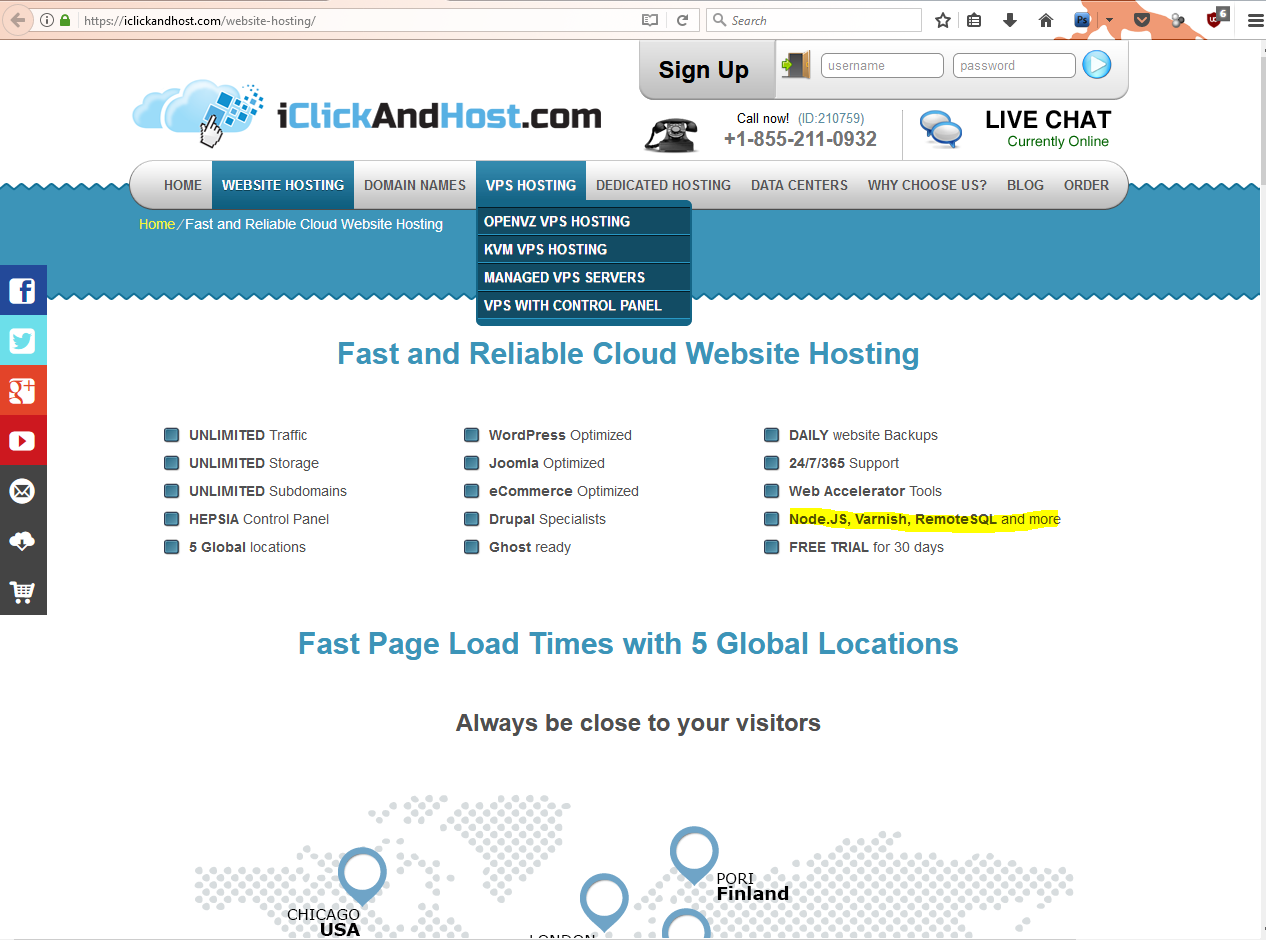Open Facebook sidebar icon

(23, 290)
